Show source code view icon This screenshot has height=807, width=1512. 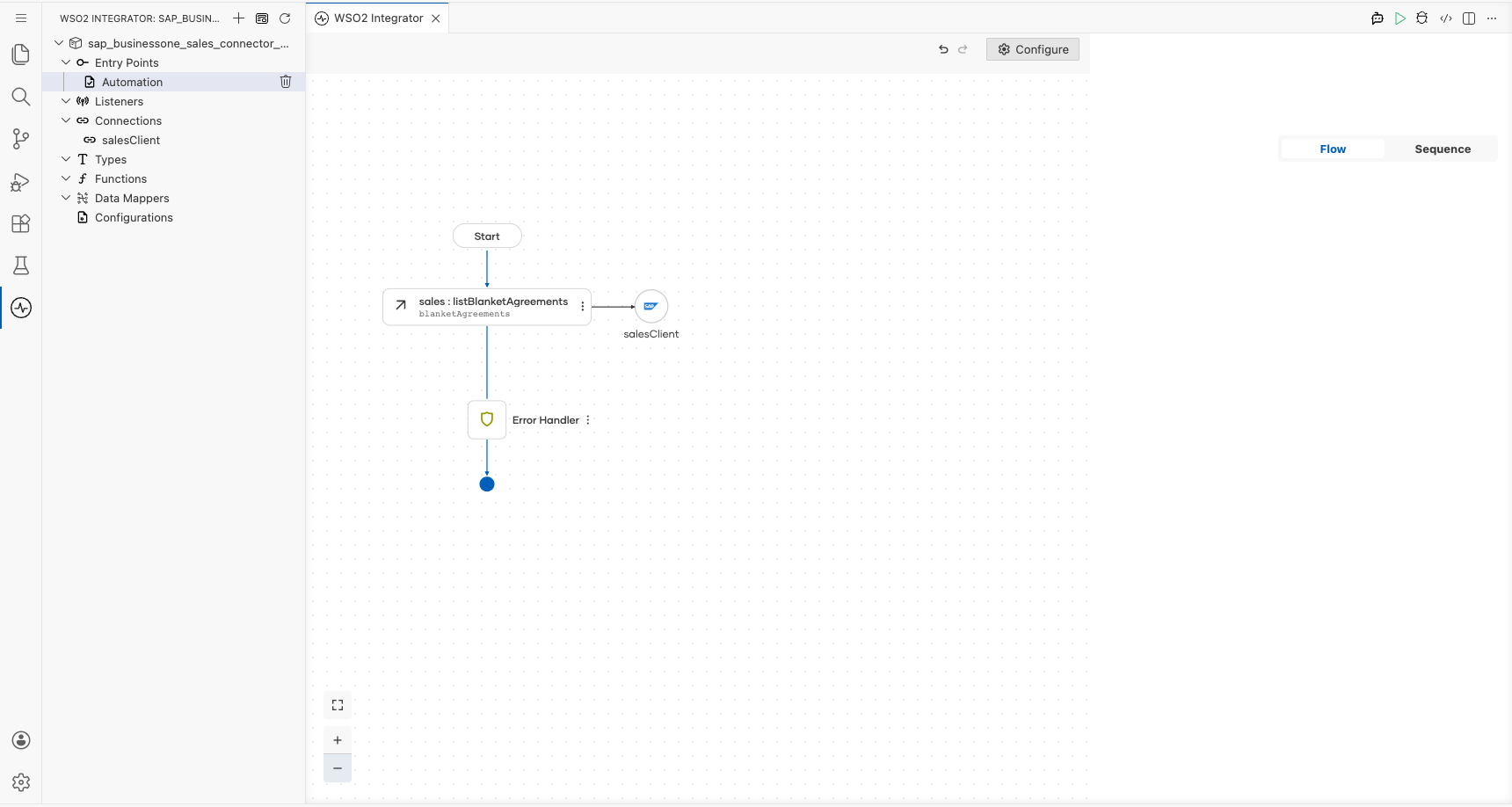[x=1446, y=18]
